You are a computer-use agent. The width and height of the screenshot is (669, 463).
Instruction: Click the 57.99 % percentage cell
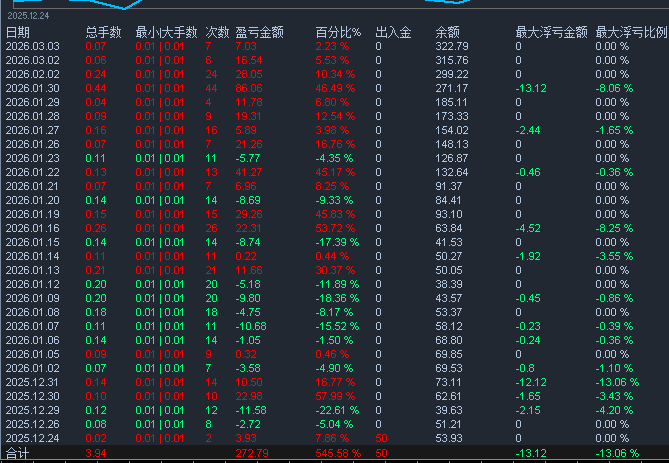pos(334,396)
